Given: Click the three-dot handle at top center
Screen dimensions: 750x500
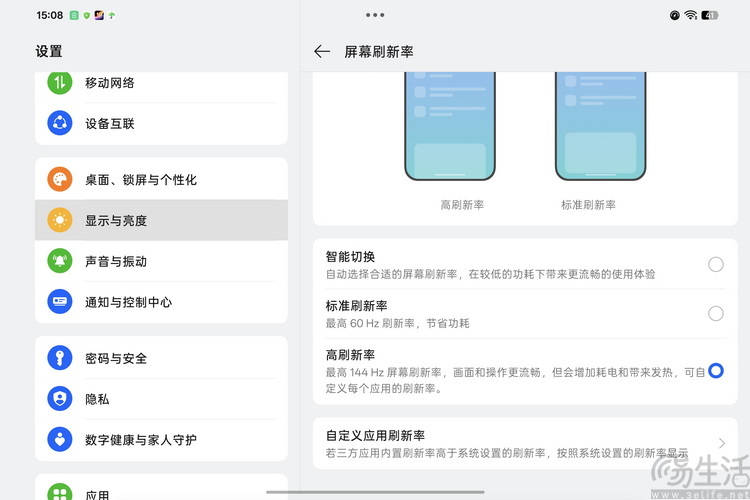Looking at the screenshot, I should (x=375, y=15).
